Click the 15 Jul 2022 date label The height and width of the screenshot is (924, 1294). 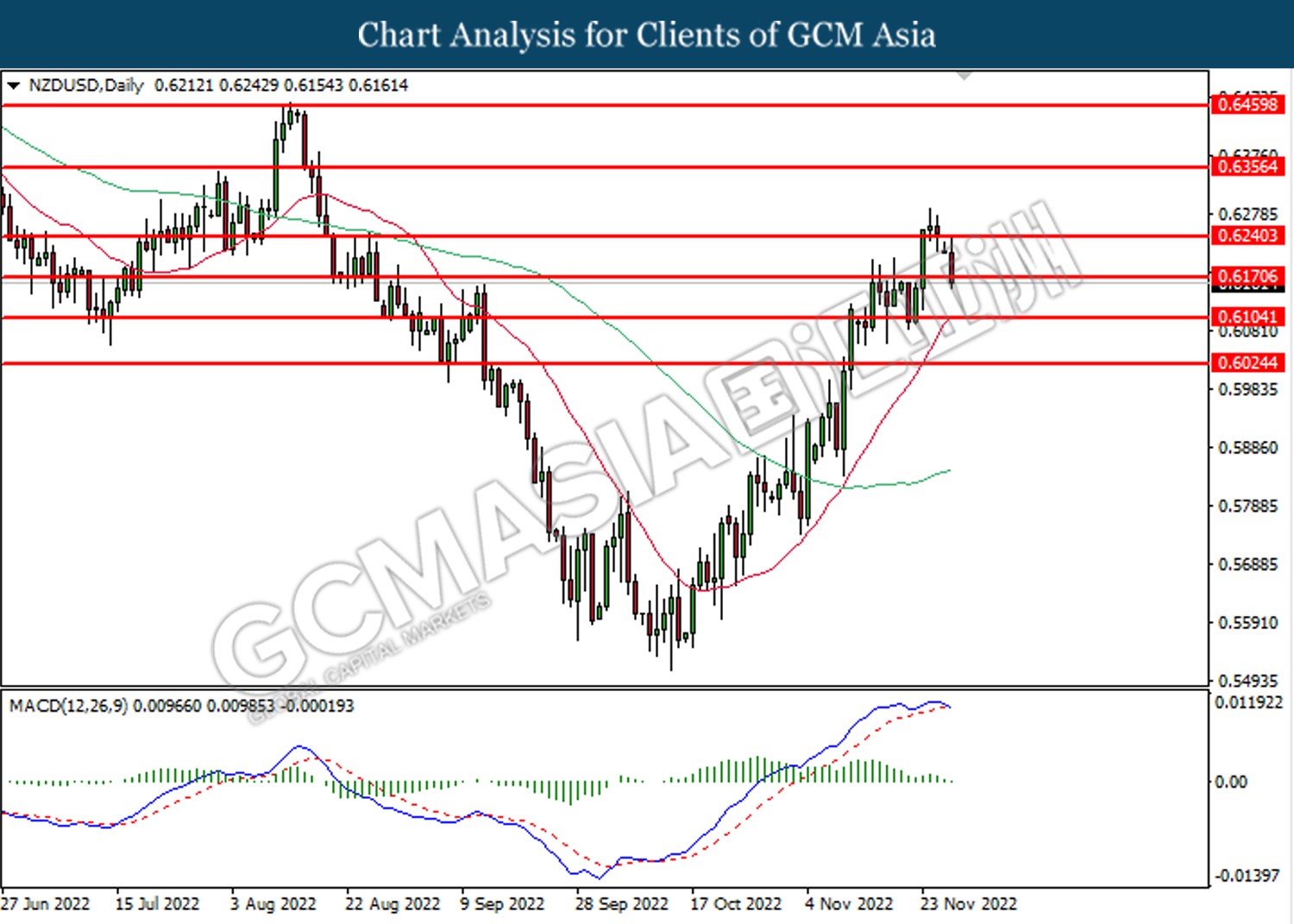click(157, 903)
